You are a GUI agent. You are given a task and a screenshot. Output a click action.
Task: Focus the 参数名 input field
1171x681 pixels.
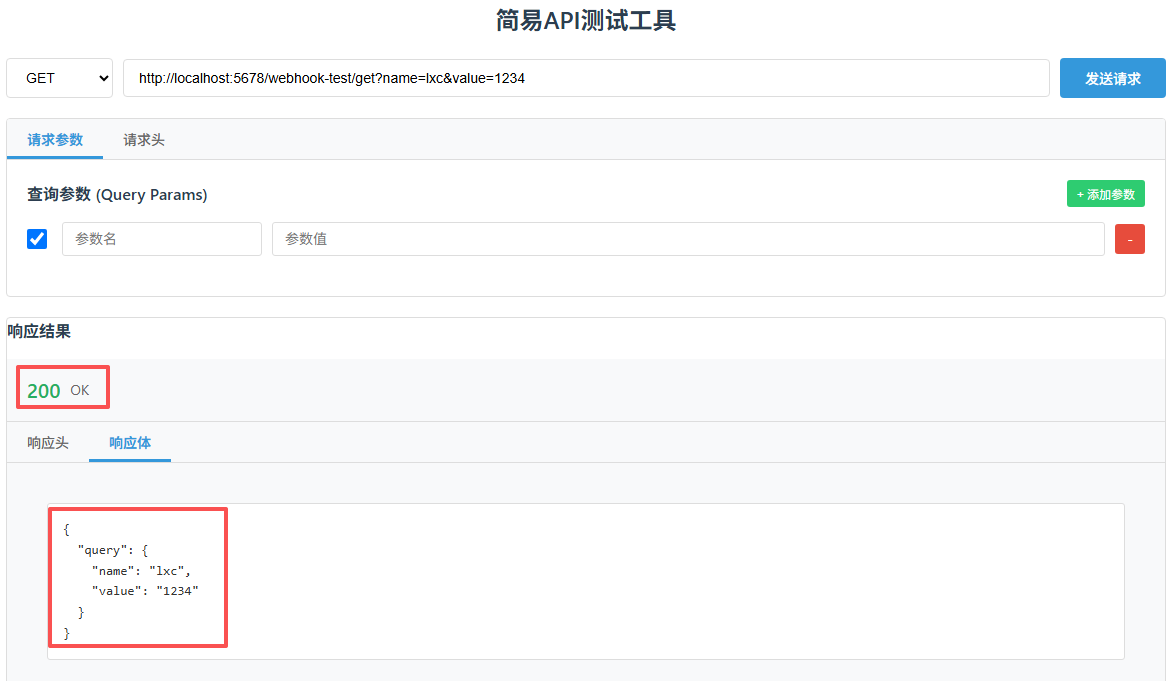point(162,239)
